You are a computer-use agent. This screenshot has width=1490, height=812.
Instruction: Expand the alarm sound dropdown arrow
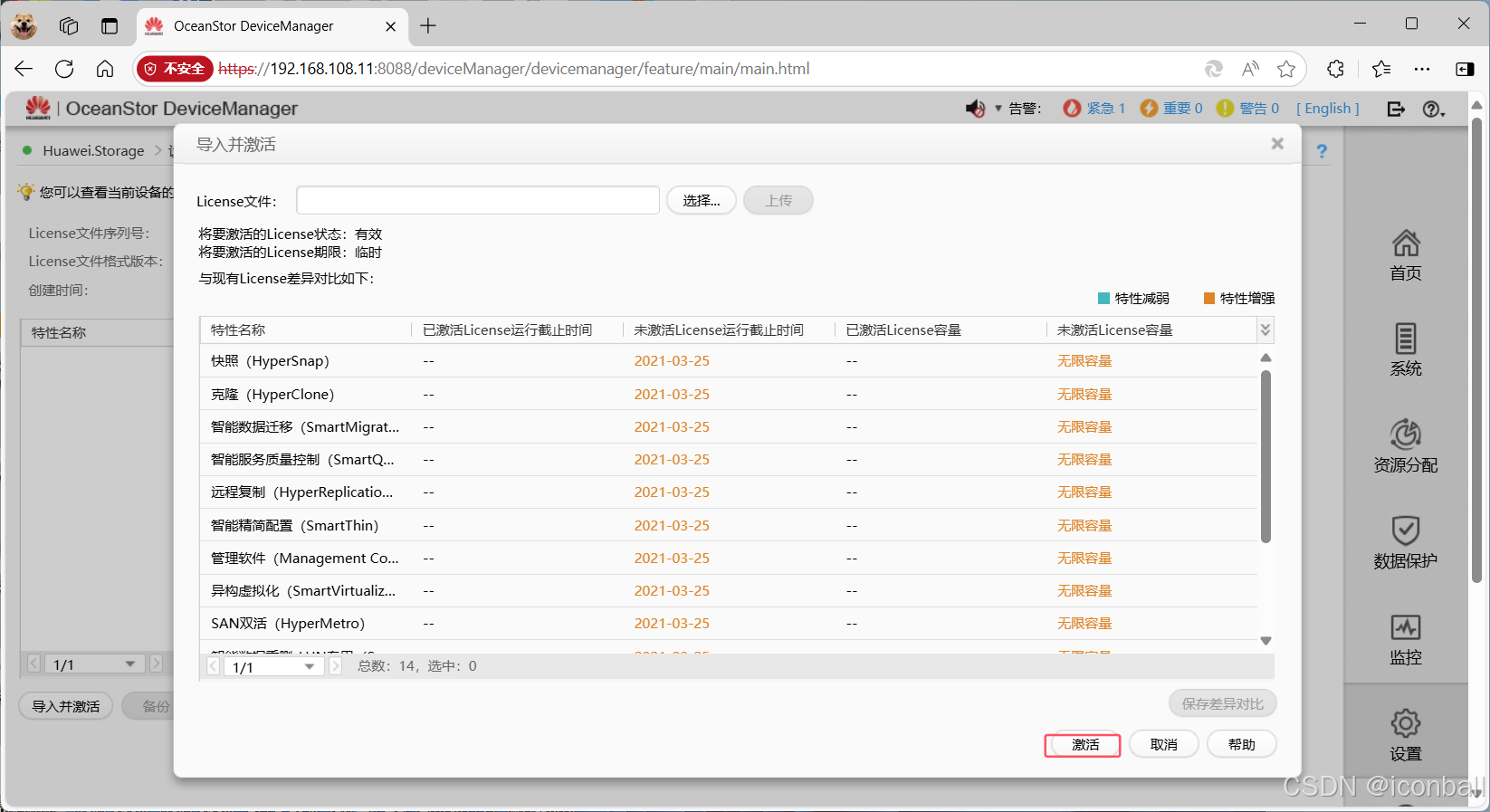[x=998, y=109]
